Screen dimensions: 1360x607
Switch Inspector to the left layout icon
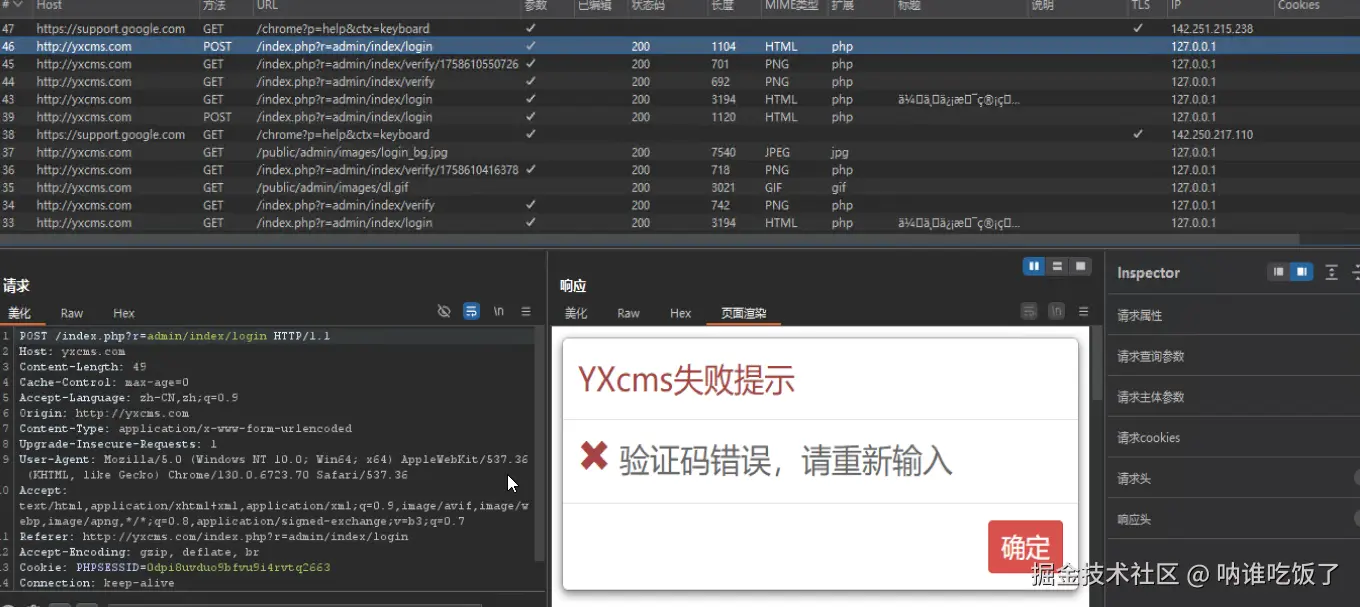pyautogui.click(x=1278, y=272)
